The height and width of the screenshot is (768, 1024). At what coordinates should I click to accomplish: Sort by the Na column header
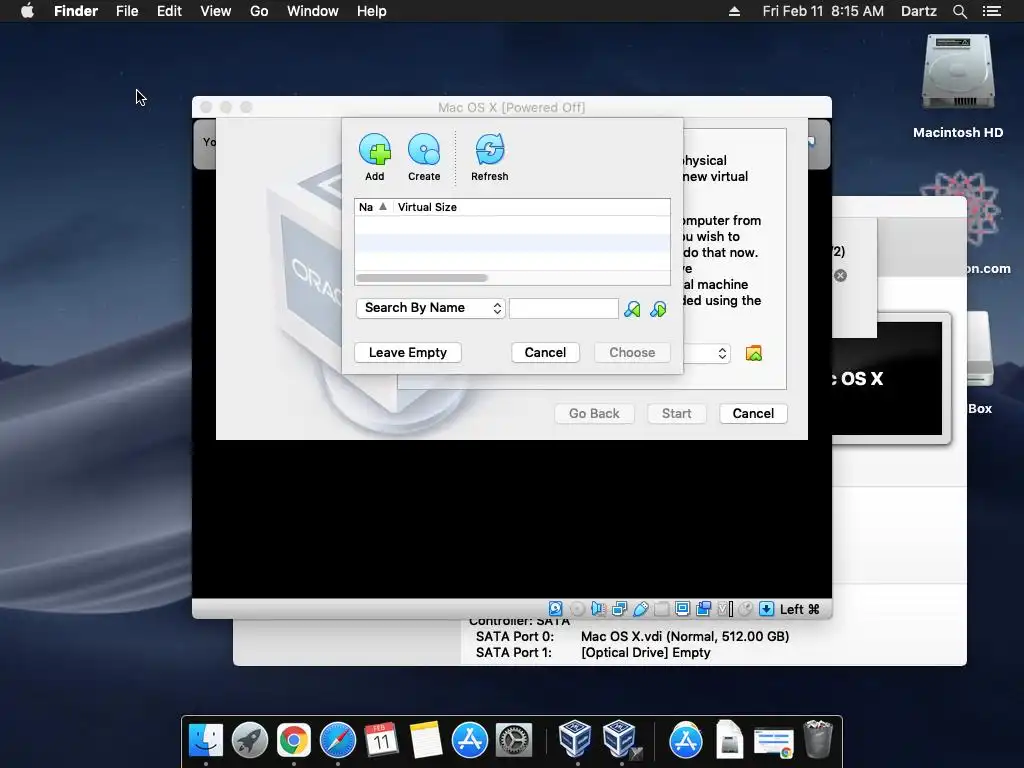coord(373,207)
